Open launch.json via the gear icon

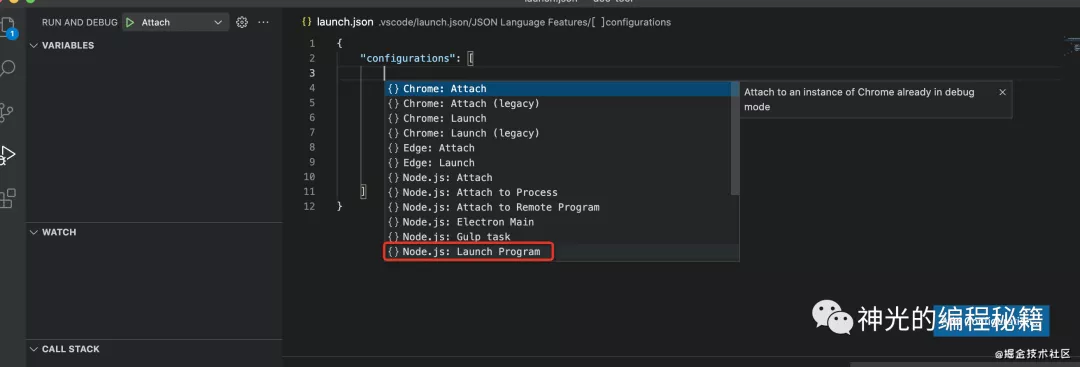pos(242,22)
